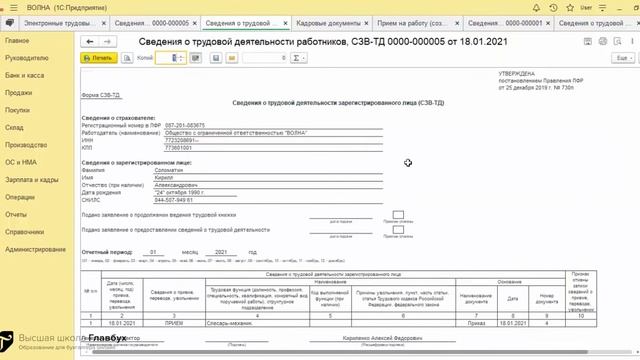
Task: Send by email envelope icon
Action: [x=232, y=58]
